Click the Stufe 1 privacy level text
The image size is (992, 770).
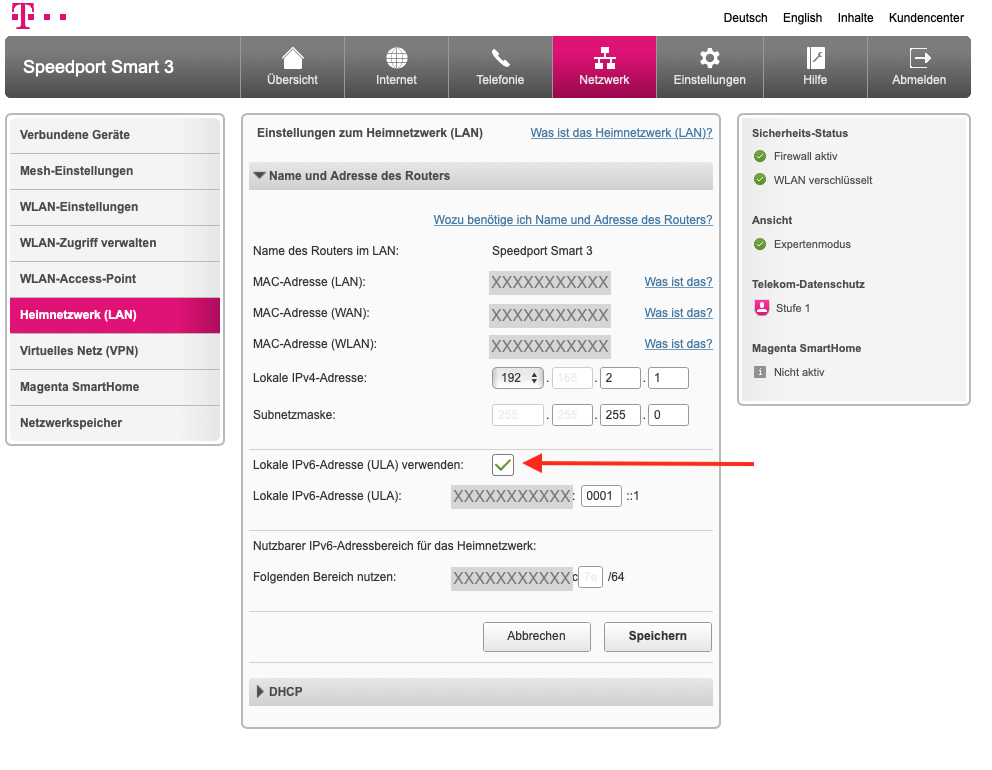(x=793, y=308)
